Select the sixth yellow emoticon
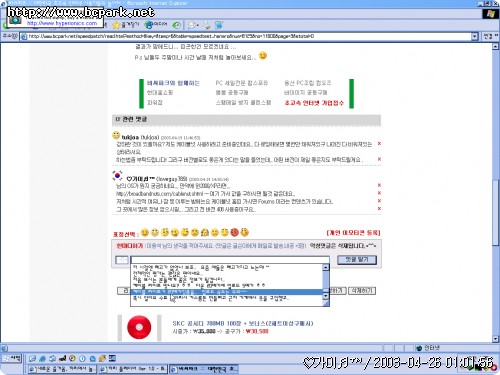This screenshot has height=375, width=500. pos(195,232)
